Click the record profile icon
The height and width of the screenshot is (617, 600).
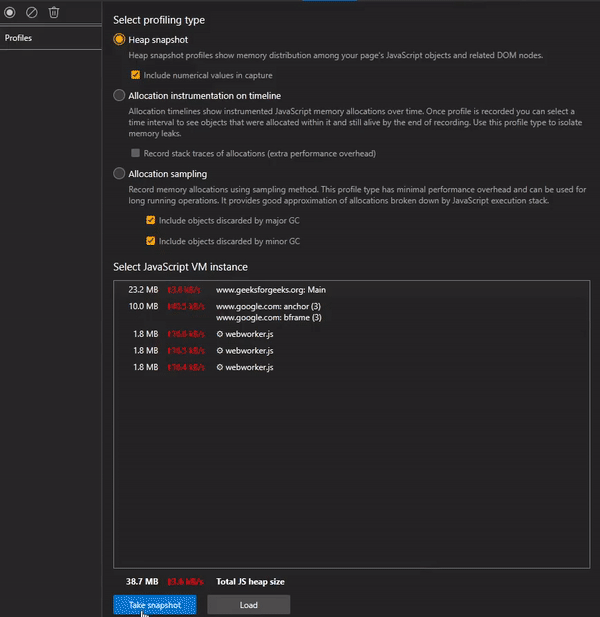[11, 12]
